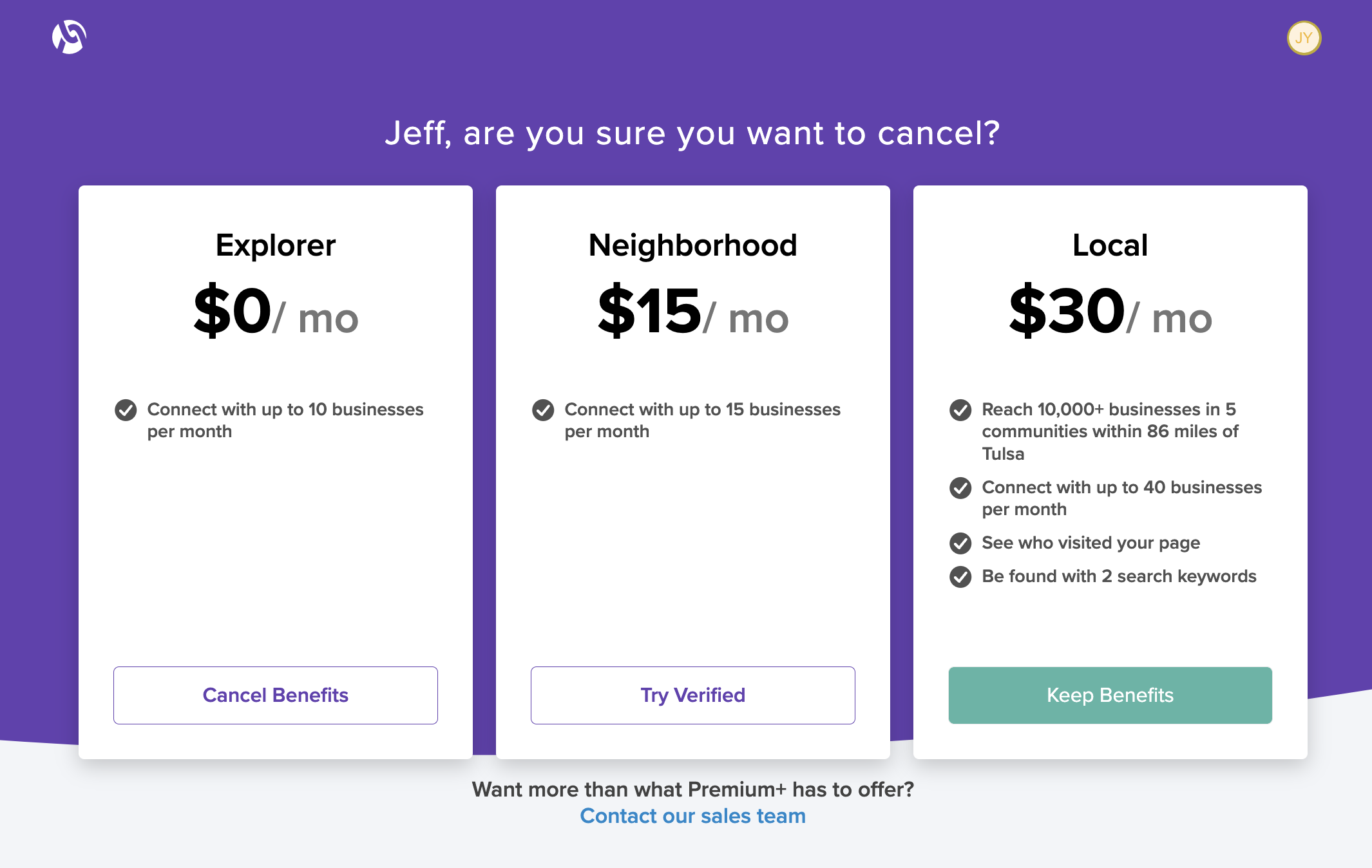Click the Local plan title
1372x868 pixels.
[1110, 245]
